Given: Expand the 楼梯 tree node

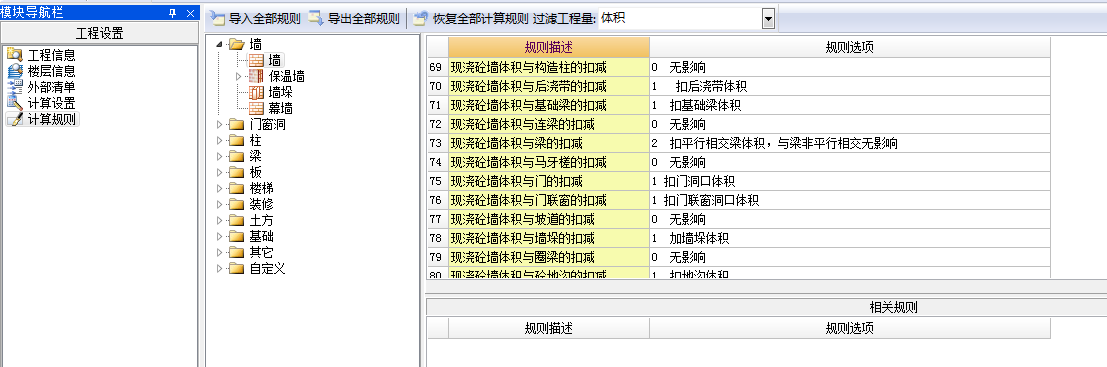Looking at the screenshot, I should 220,188.
